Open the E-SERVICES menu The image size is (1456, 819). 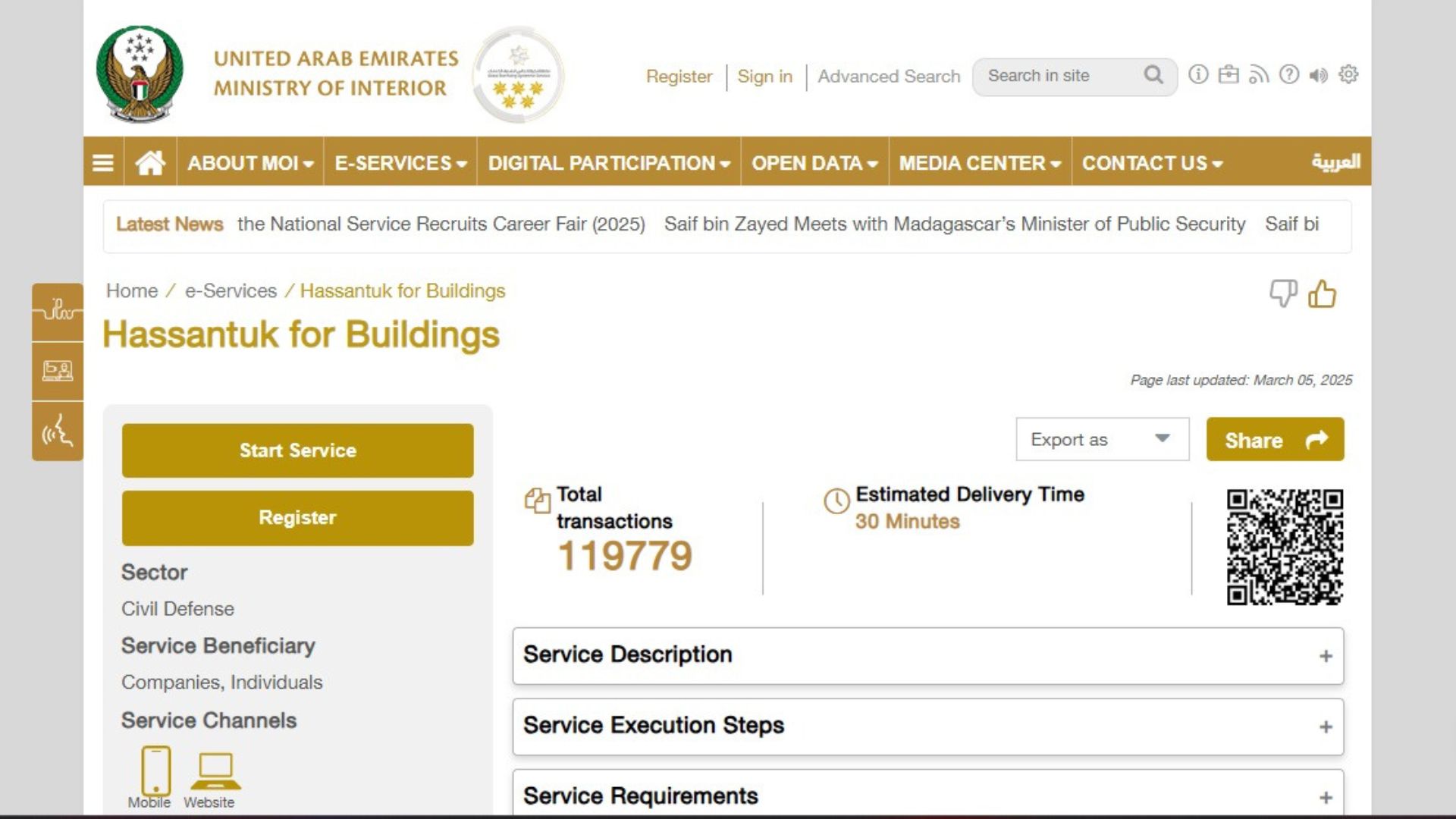pos(400,162)
